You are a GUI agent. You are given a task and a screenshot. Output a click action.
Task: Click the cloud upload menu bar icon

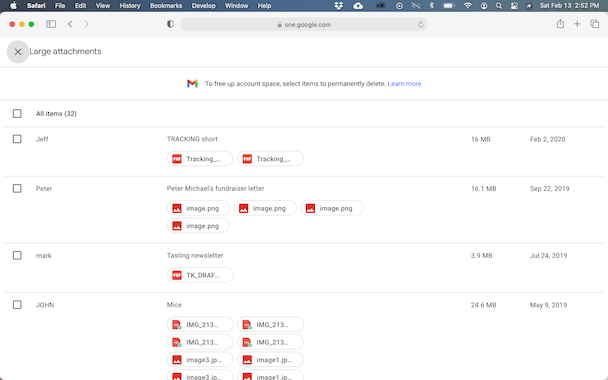[x=358, y=5]
